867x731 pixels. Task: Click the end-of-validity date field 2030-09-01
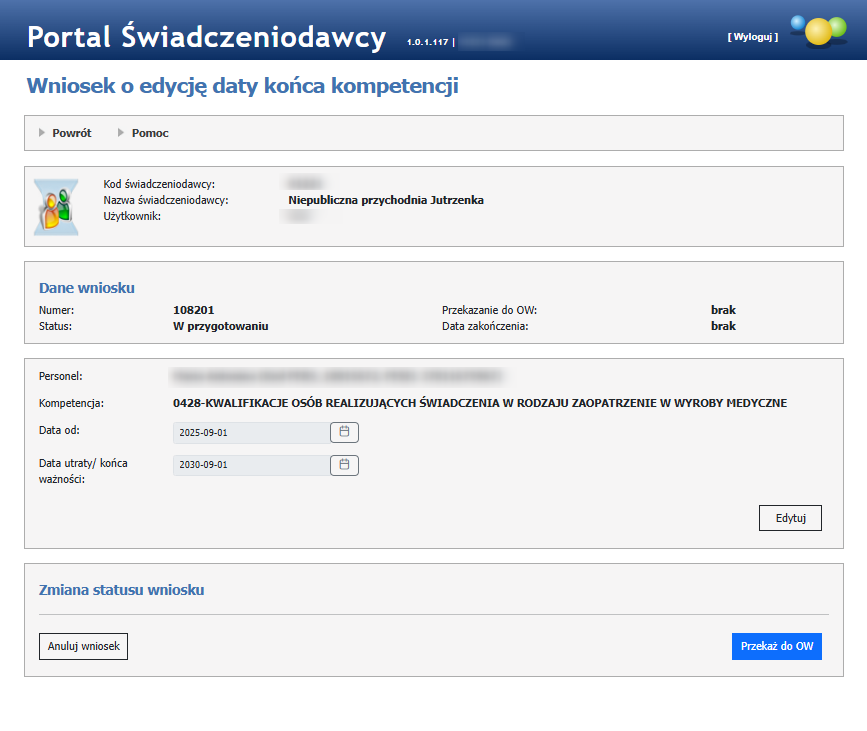click(x=250, y=465)
